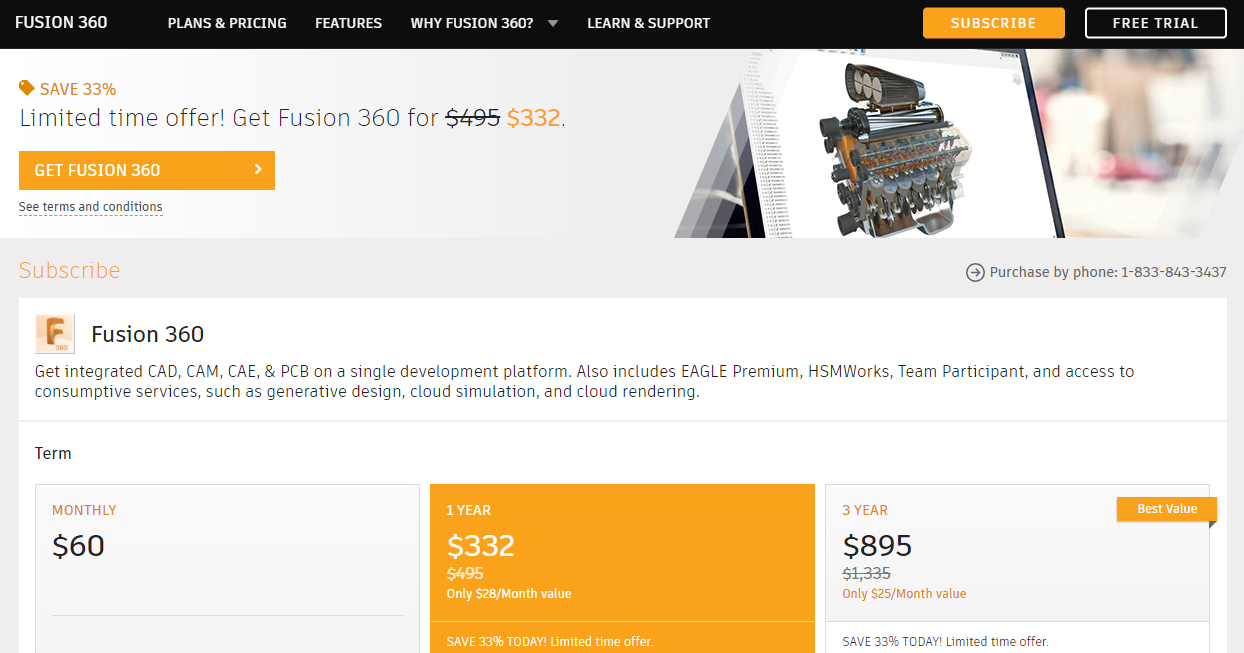Click the Fusion 360 product logo icon

click(x=55, y=334)
